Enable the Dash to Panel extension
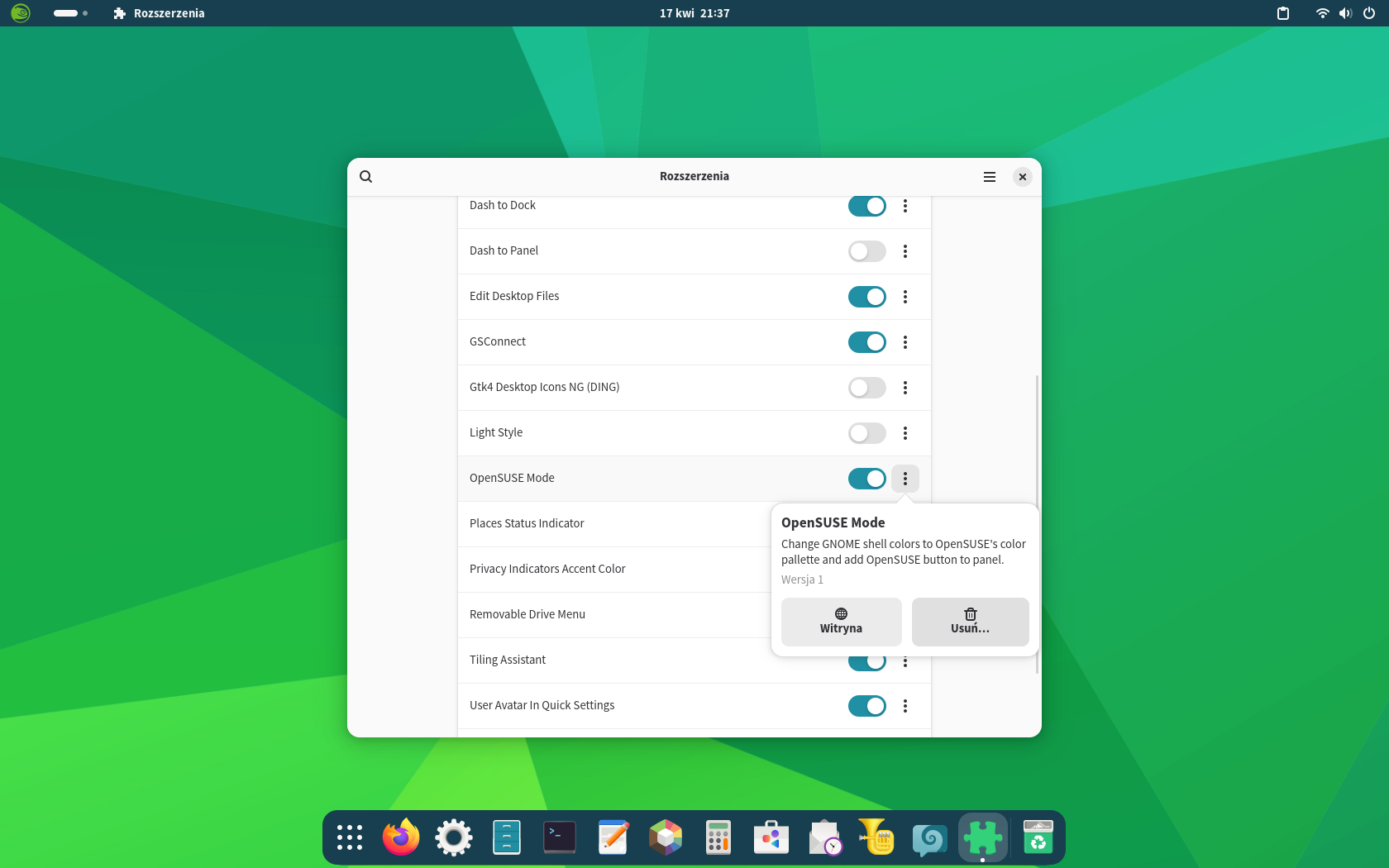This screenshot has width=1389, height=868. 866,251
